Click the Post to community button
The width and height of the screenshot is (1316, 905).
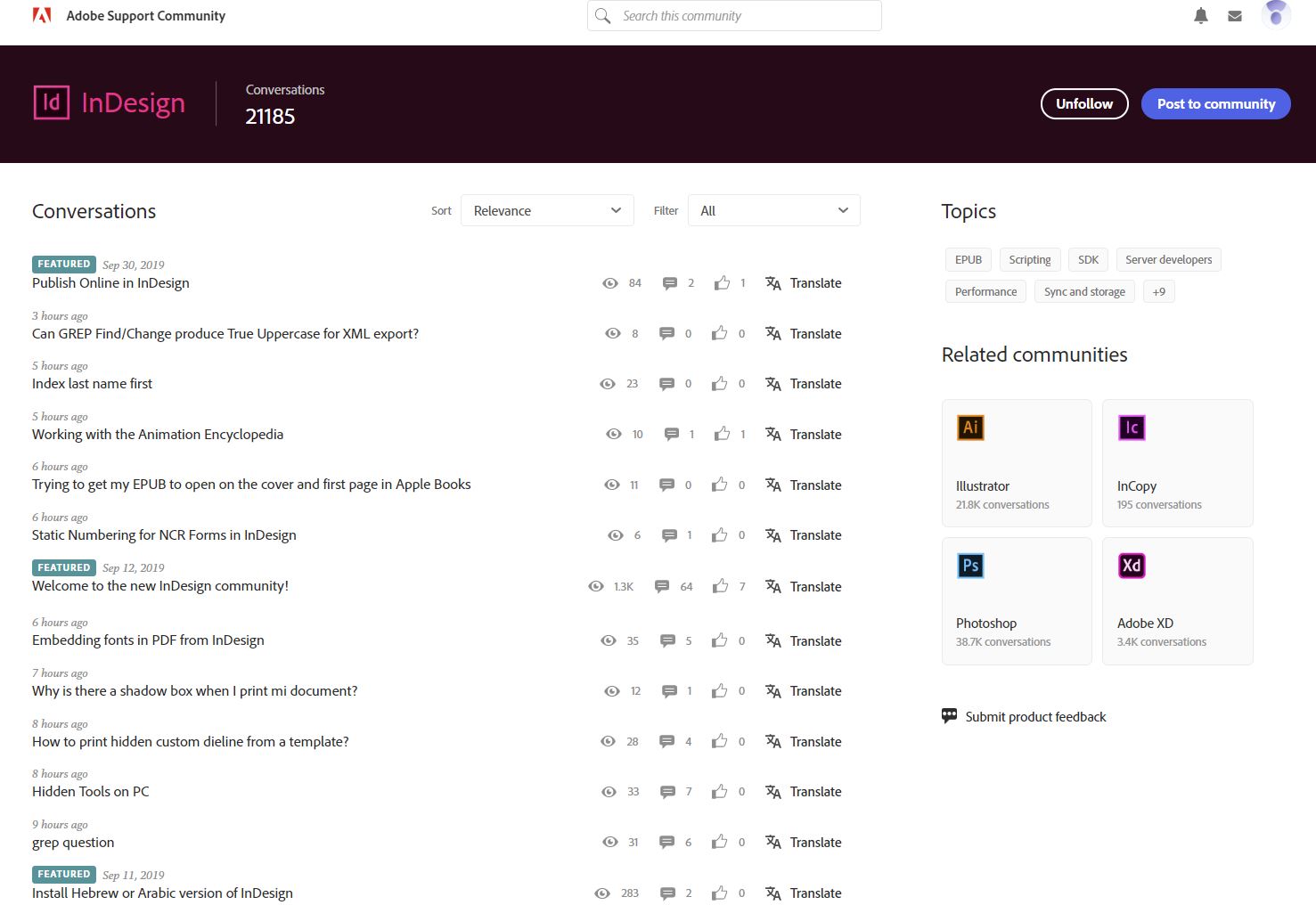(x=1215, y=103)
